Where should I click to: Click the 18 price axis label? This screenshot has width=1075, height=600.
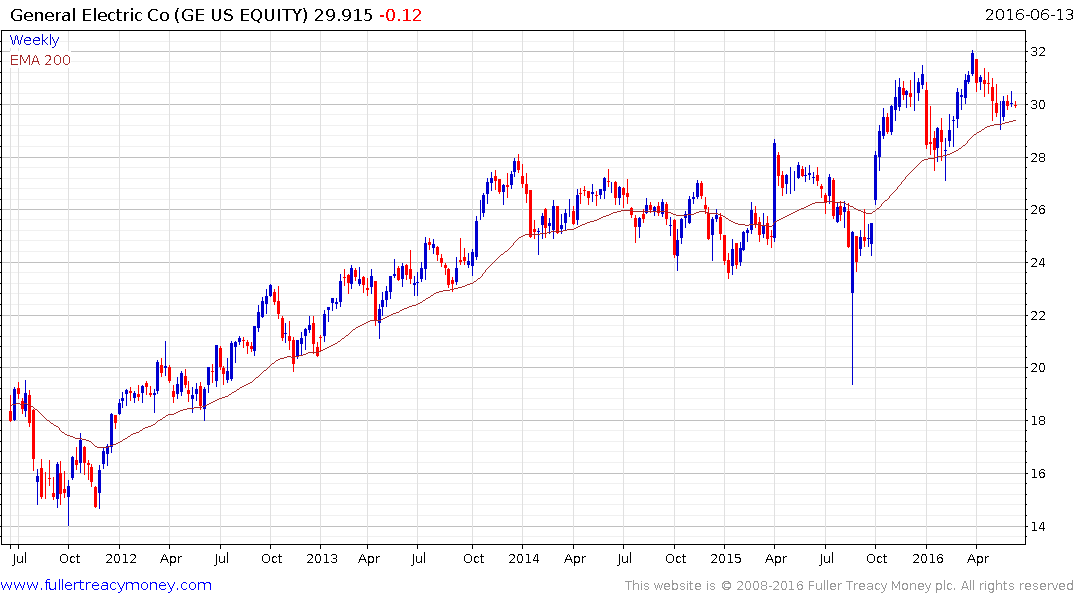click(1037, 420)
